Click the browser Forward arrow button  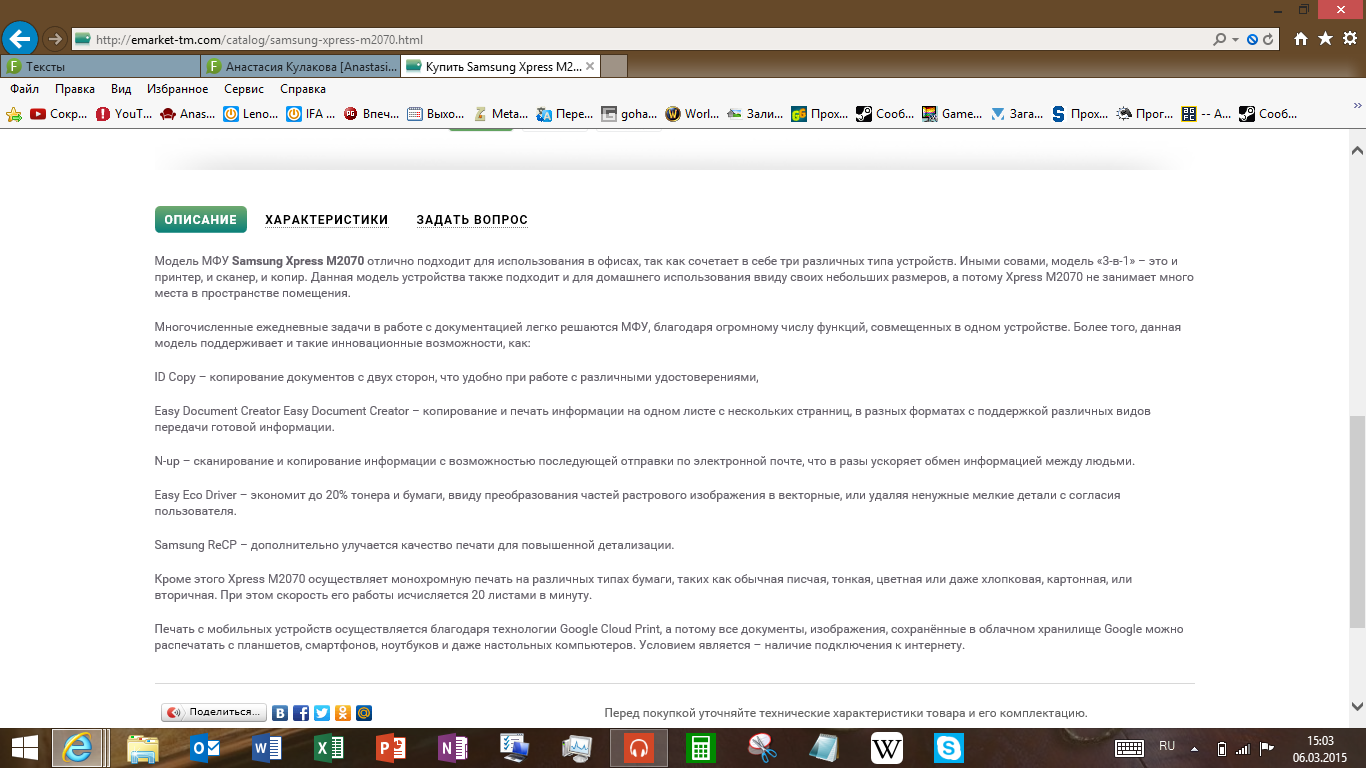coord(55,39)
